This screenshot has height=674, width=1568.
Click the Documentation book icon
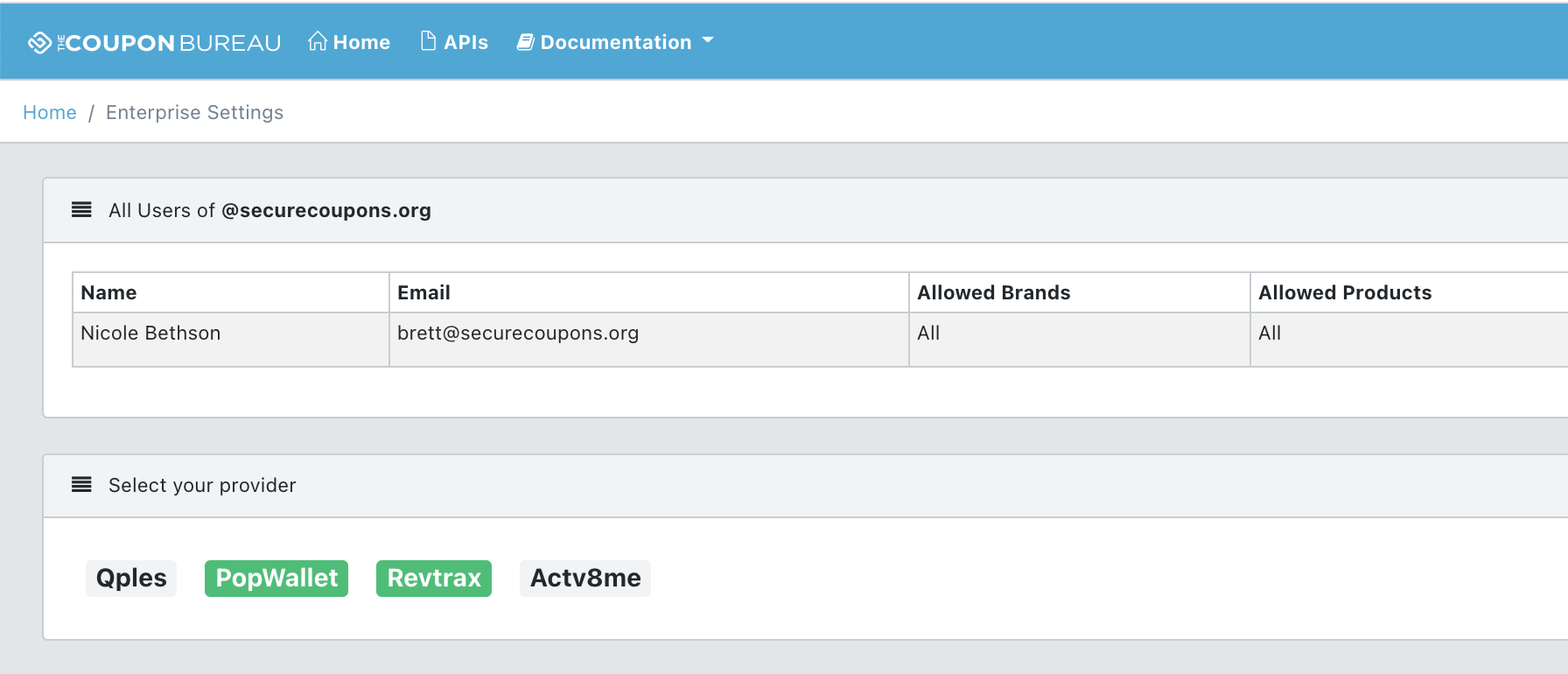[525, 42]
